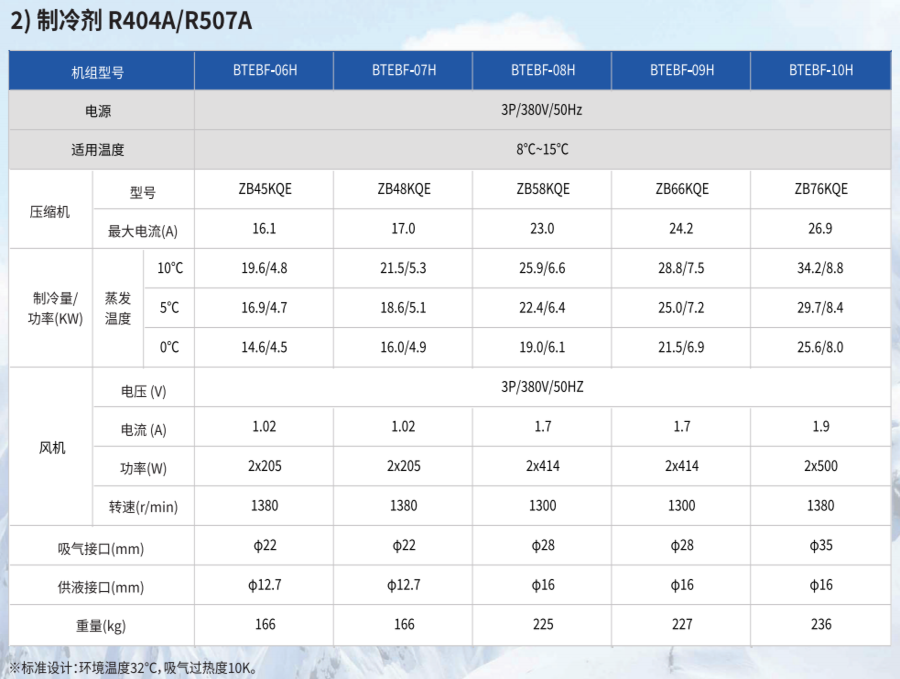900x679 pixels.
Task: Click the ZB76KQE compressor model
Action: tap(820, 189)
